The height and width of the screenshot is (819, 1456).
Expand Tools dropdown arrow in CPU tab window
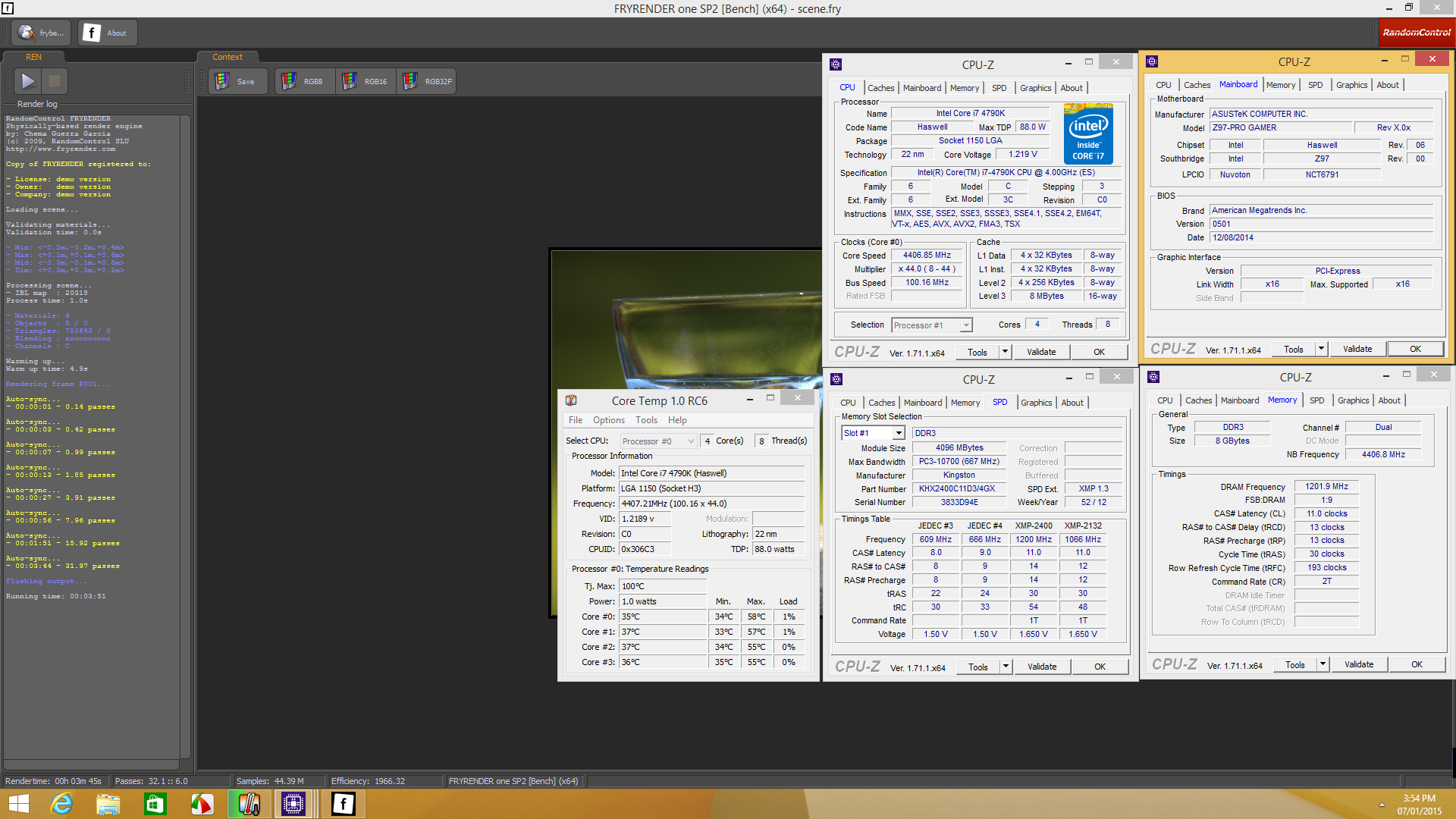tap(1005, 352)
